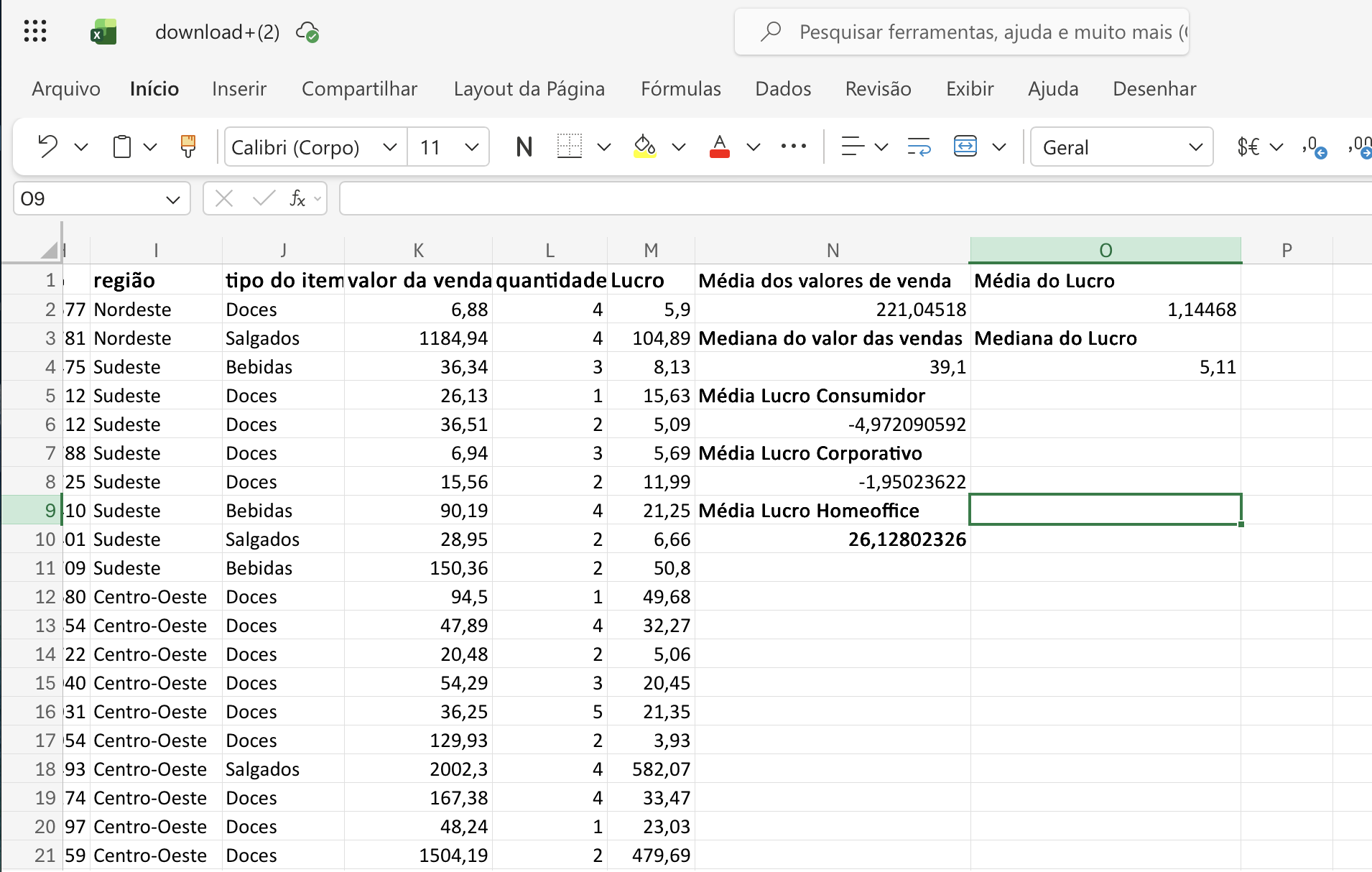Viewport: 1372px width, 872px height.
Task: Select row 18 header
Action: [x=32, y=769]
